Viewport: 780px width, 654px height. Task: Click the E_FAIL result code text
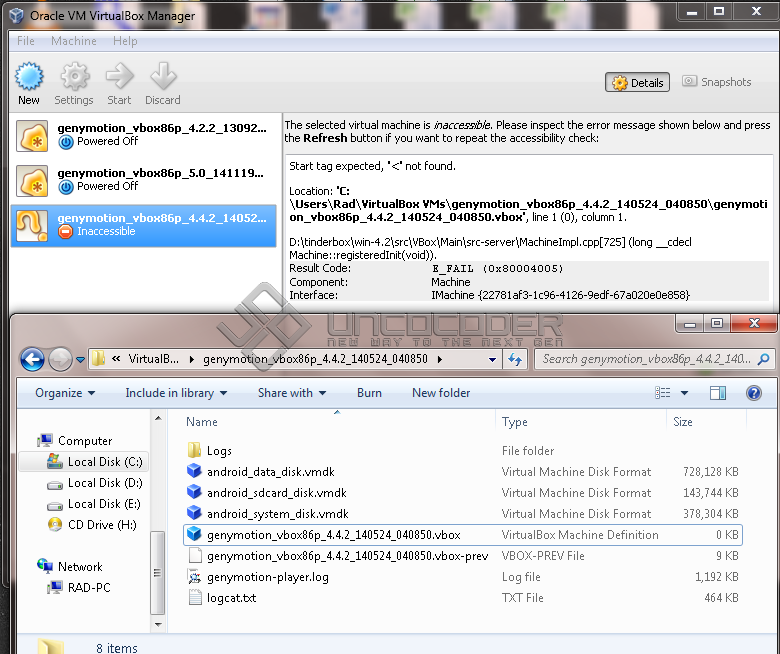[497, 269]
